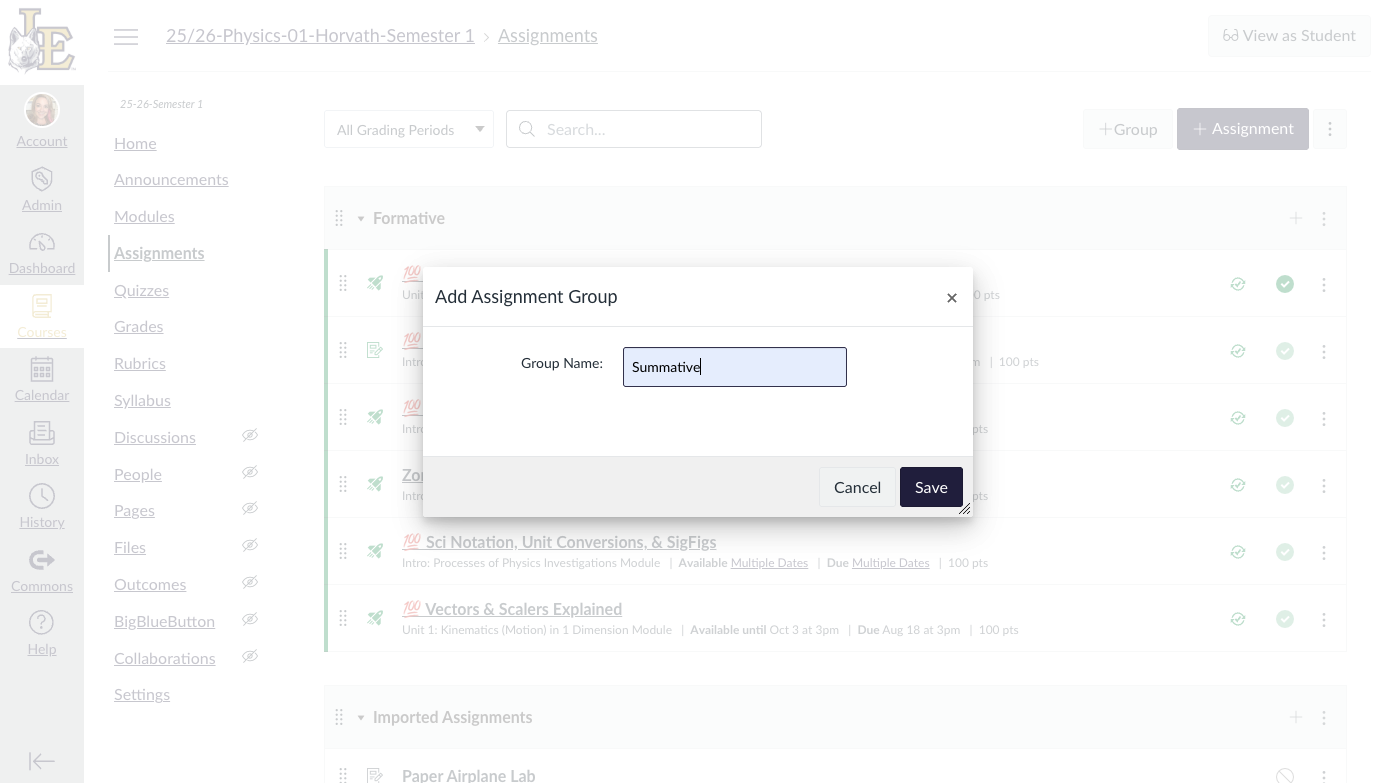Toggle the course menu hamburger icon
Image resolution: width=1395 pixels, height=783 pixels.
point(126,37)
